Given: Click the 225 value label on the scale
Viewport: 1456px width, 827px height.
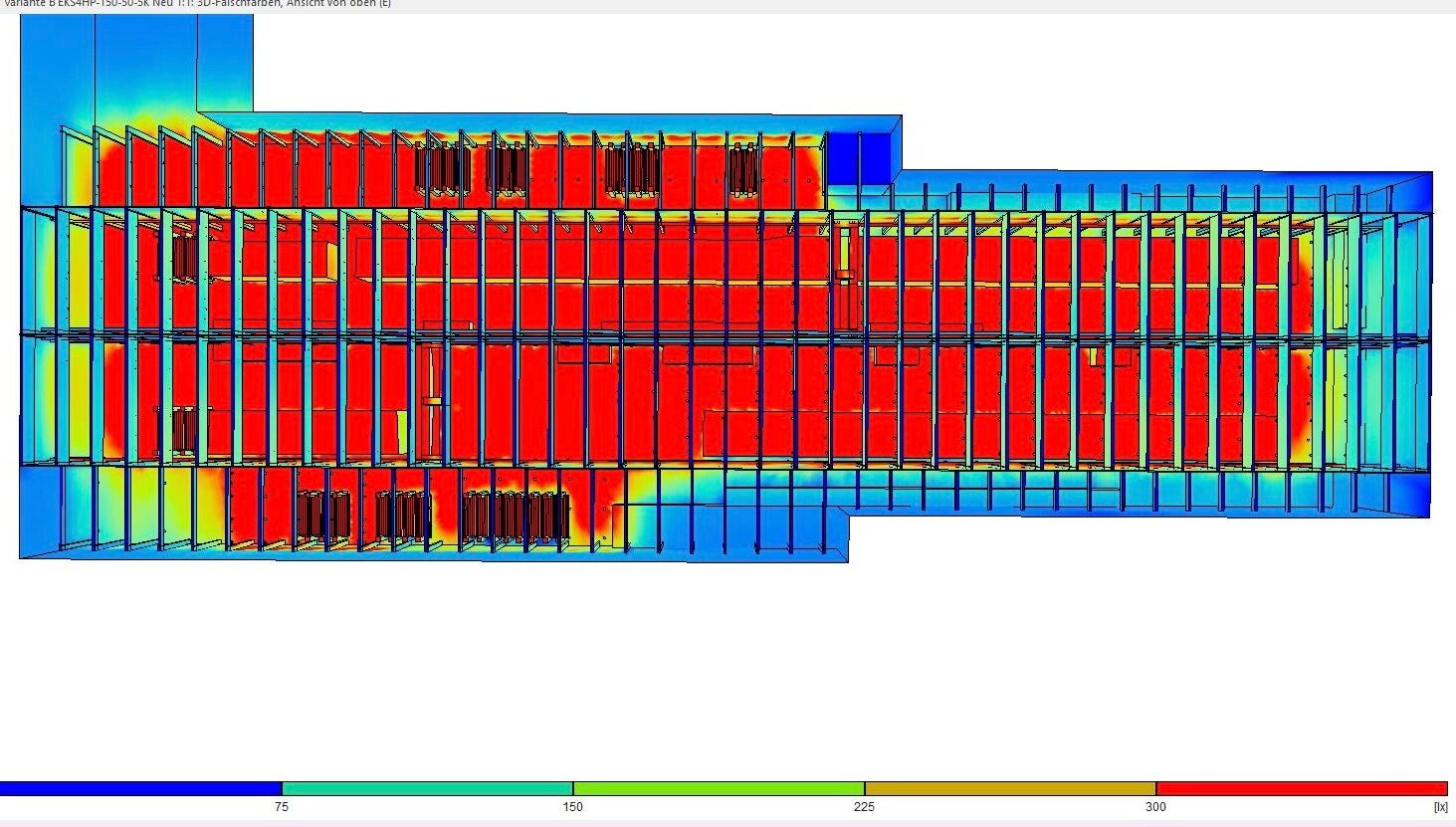Looking at the screenshot, I should tap(864, 807).
